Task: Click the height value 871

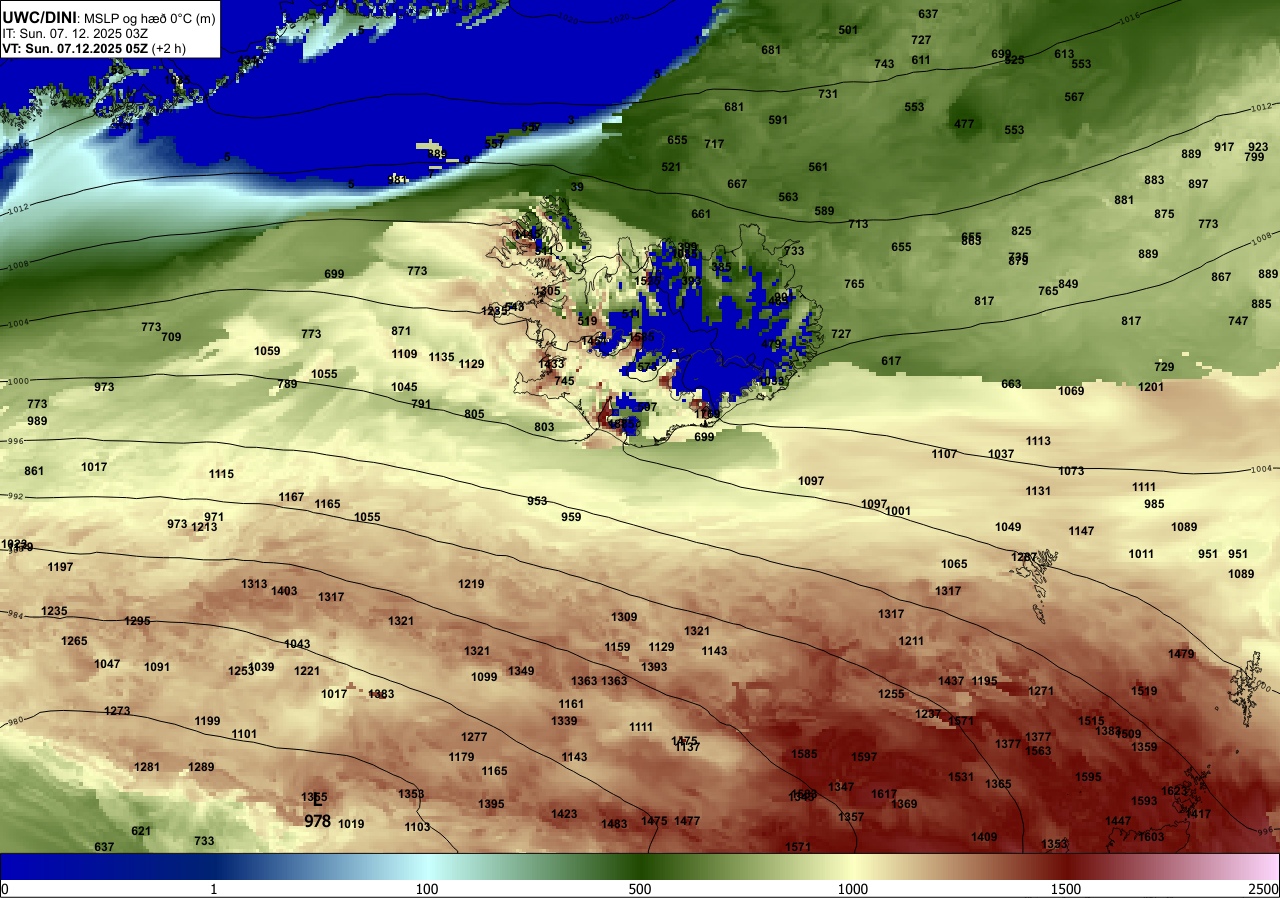Action: [401, 331]
